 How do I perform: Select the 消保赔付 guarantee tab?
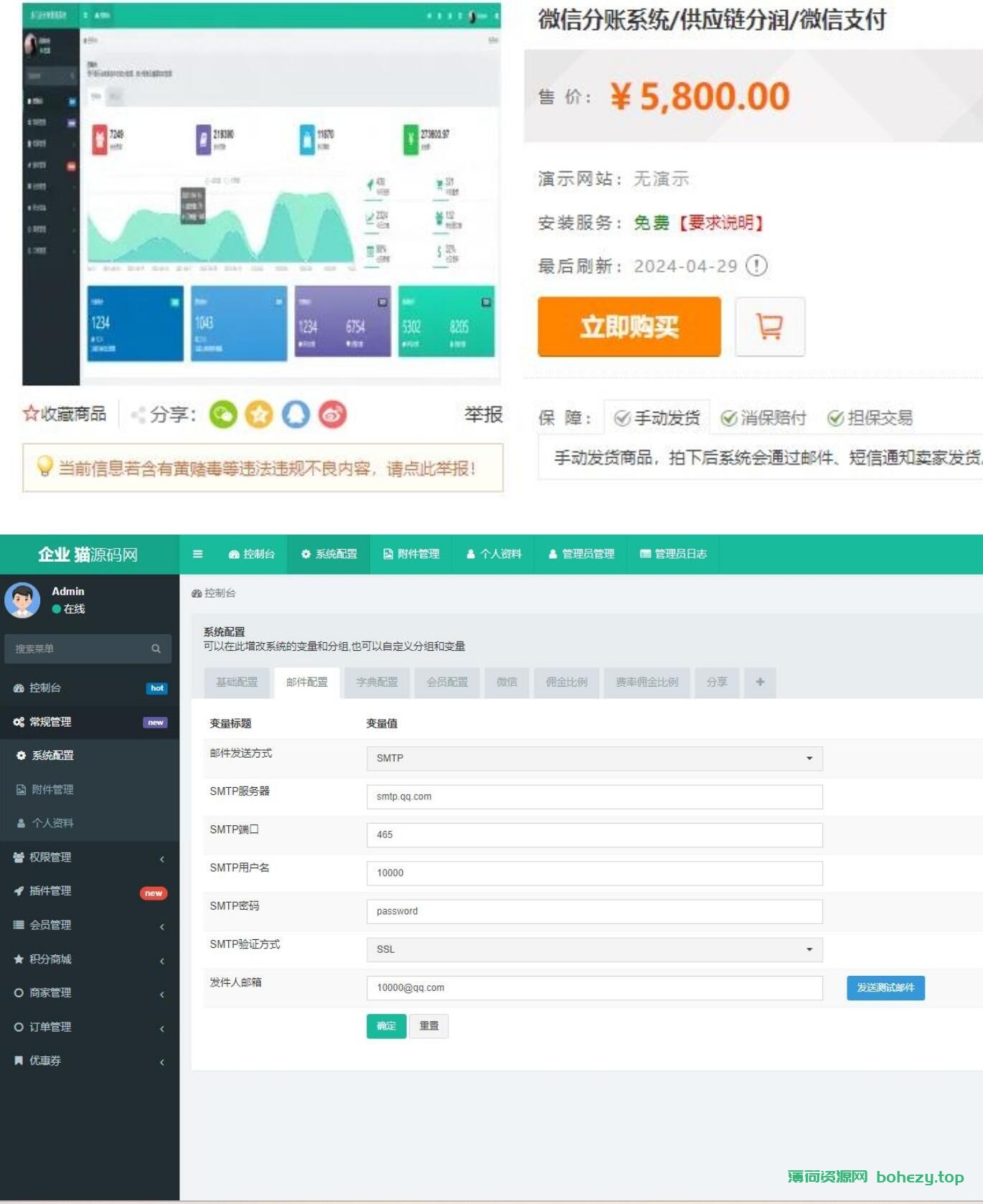(763, 418)
